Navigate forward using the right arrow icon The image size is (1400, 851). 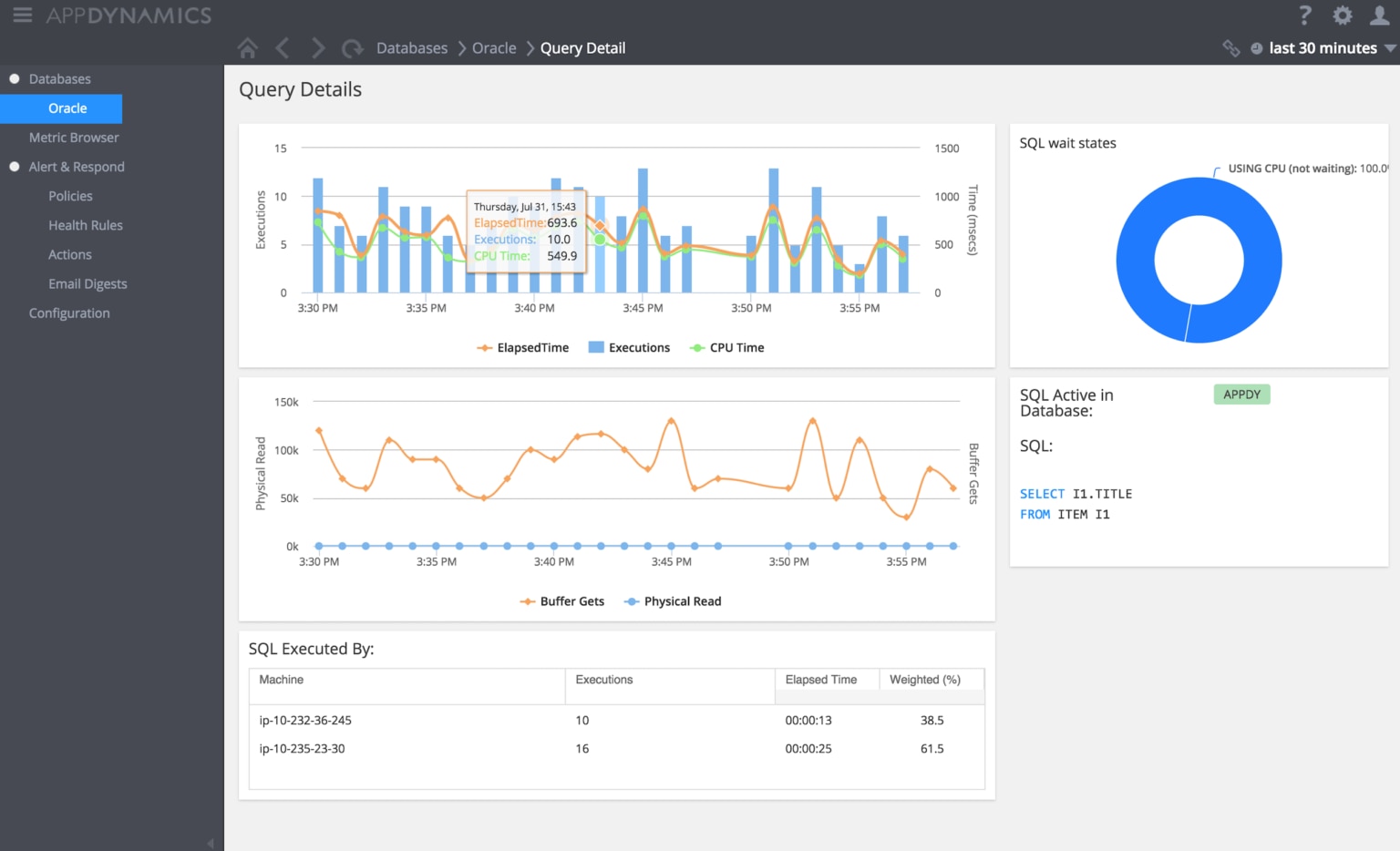click(317, 47)
